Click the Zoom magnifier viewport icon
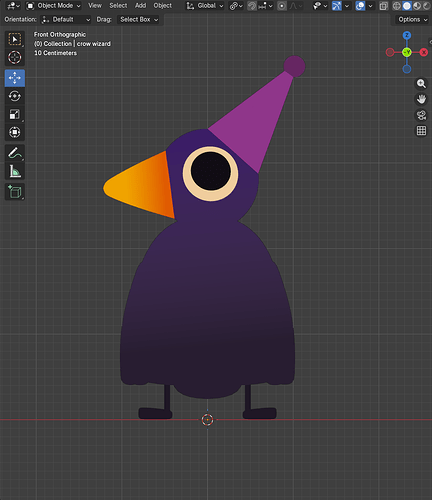This screenshot has width=432, height=500. point(421,83)
